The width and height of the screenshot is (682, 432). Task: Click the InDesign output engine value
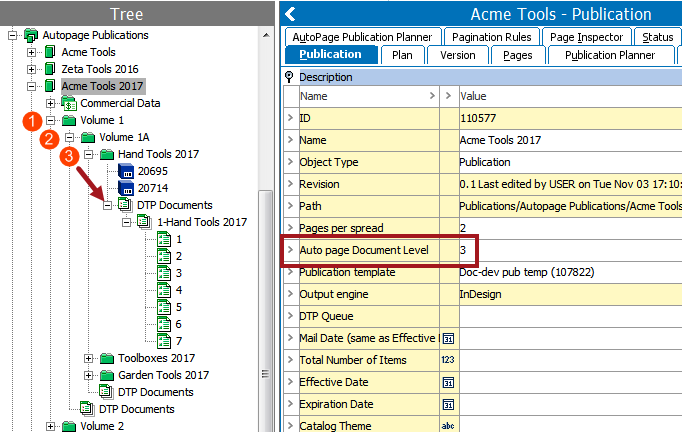point(480,295)
